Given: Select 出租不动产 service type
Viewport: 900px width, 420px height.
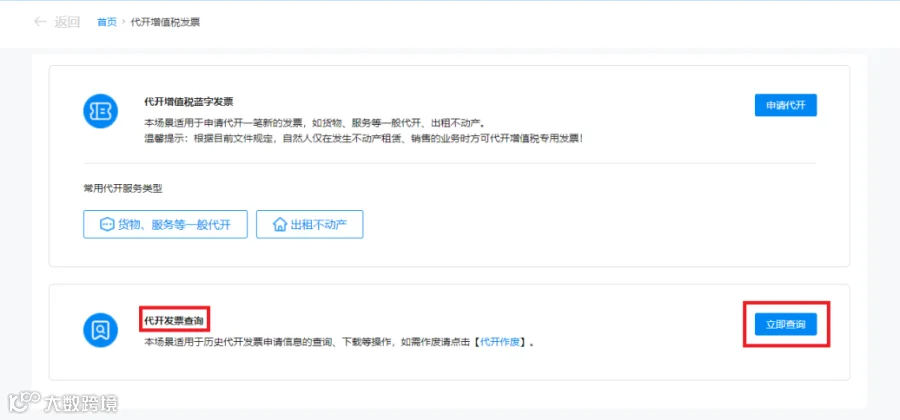Looking at the screenshot, I should pyautogui.click(x=309, y=224).
